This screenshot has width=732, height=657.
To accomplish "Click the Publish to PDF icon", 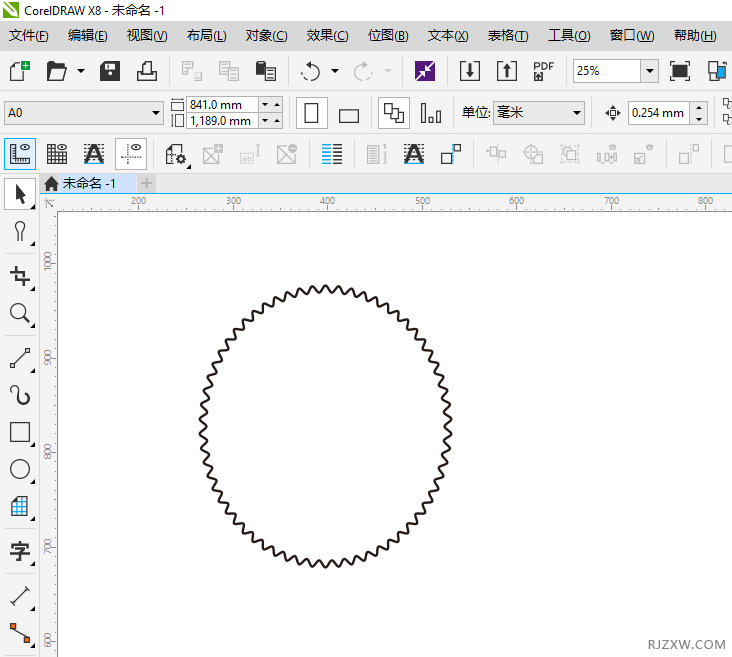I will [543, 71].
